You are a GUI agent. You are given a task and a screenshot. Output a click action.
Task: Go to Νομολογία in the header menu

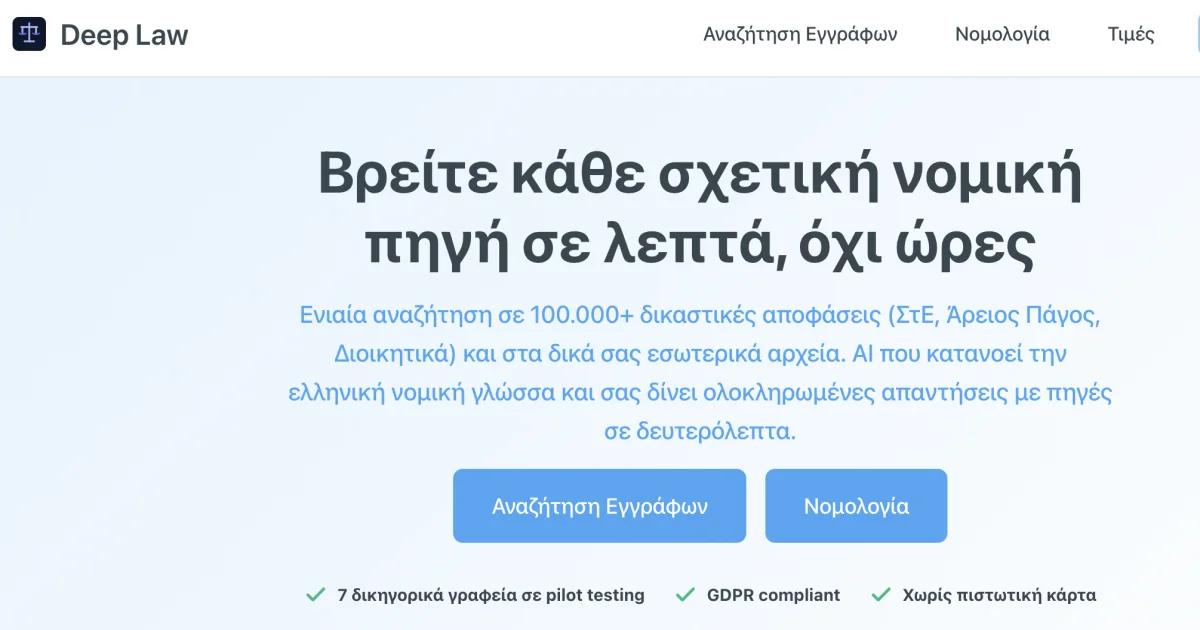[1002, 34]
